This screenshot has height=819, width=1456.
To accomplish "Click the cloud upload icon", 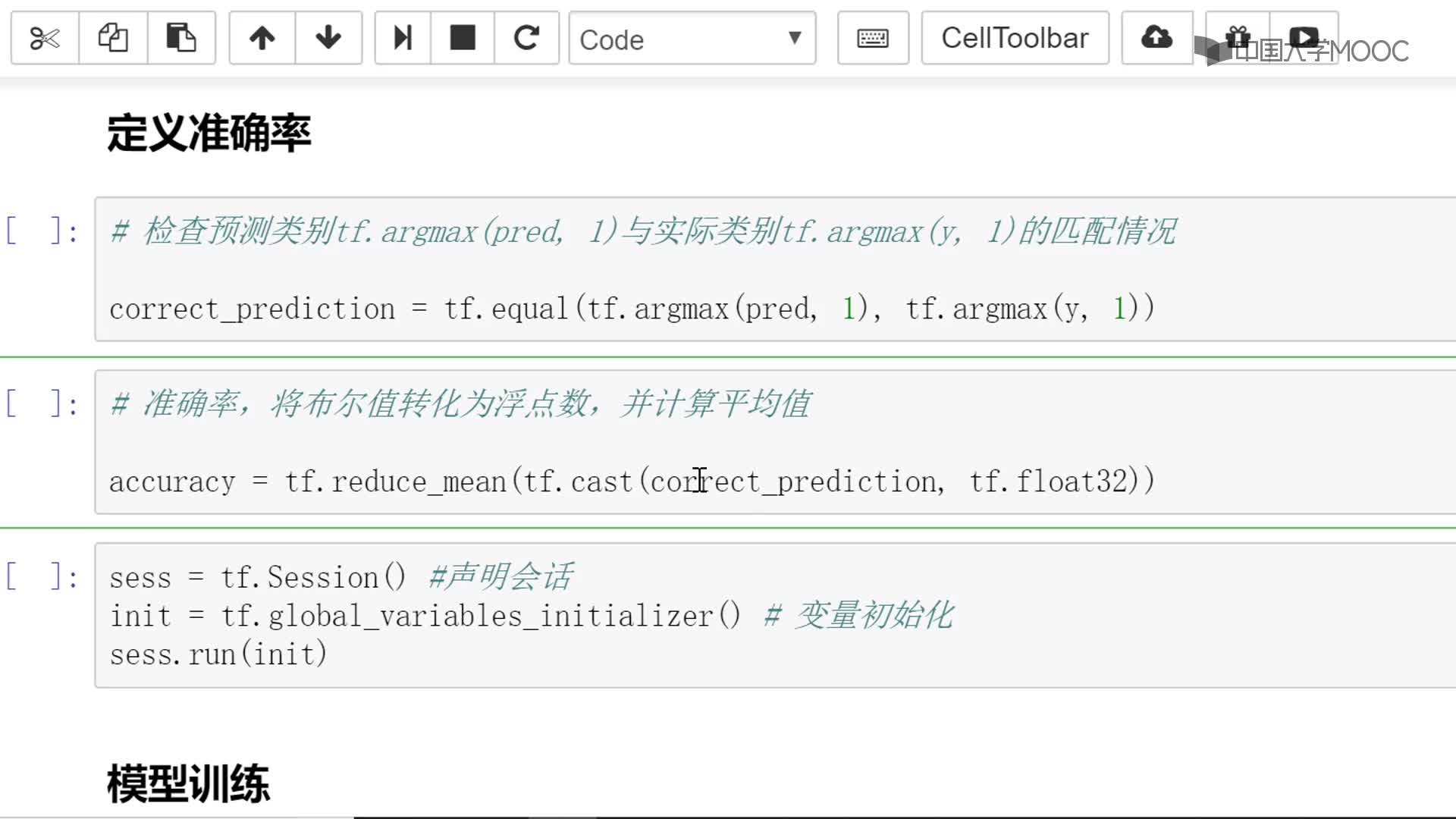I will click(x=1156, y=38).
